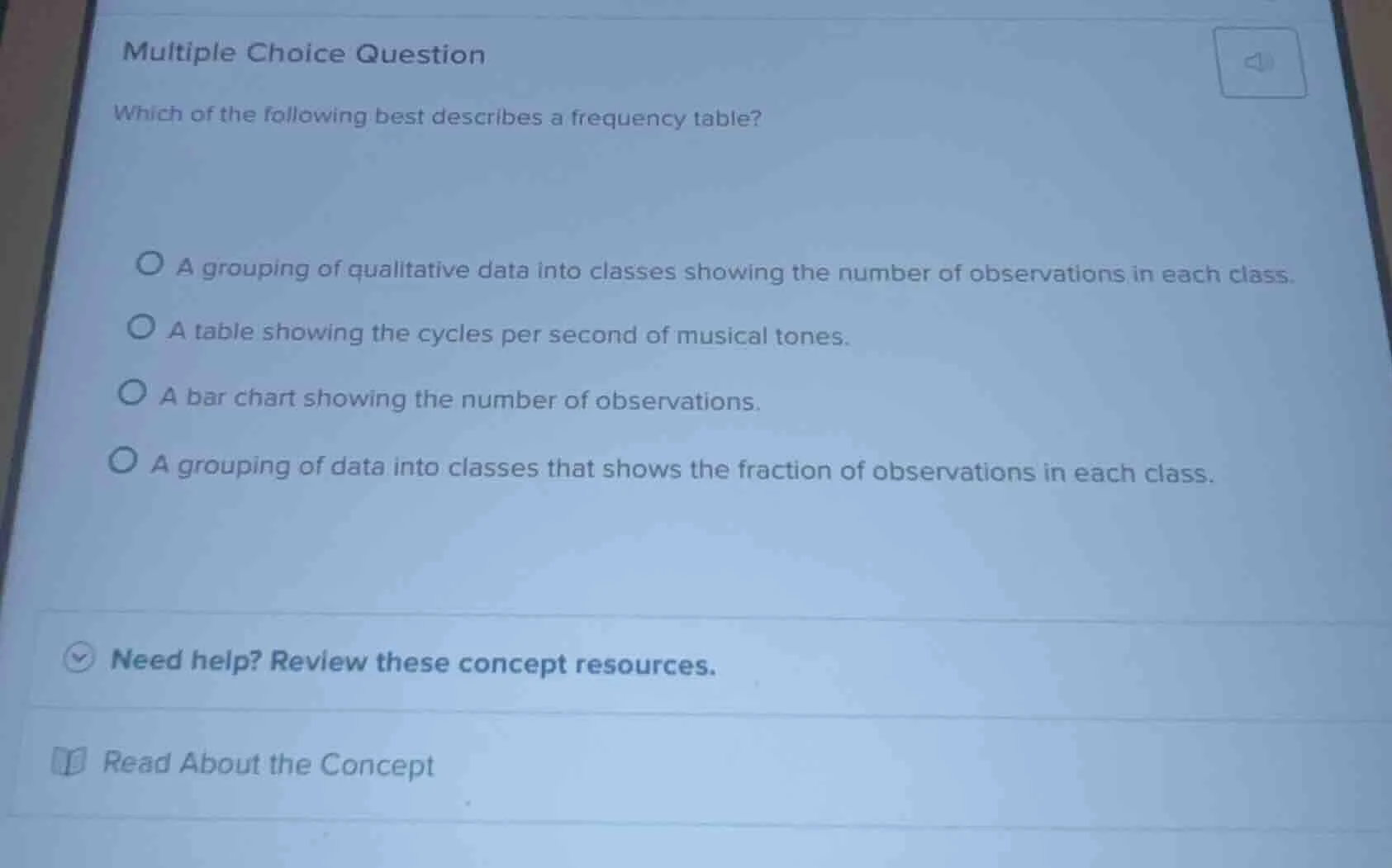Choose the fraction of observations answer
The image size is (1392, 868).
[x=125, y=462]
